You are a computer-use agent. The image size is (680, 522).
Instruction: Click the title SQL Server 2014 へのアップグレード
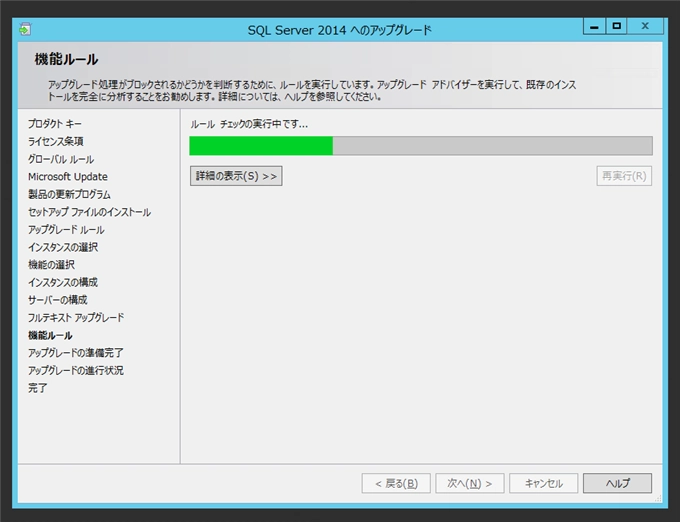pos(340,30)
